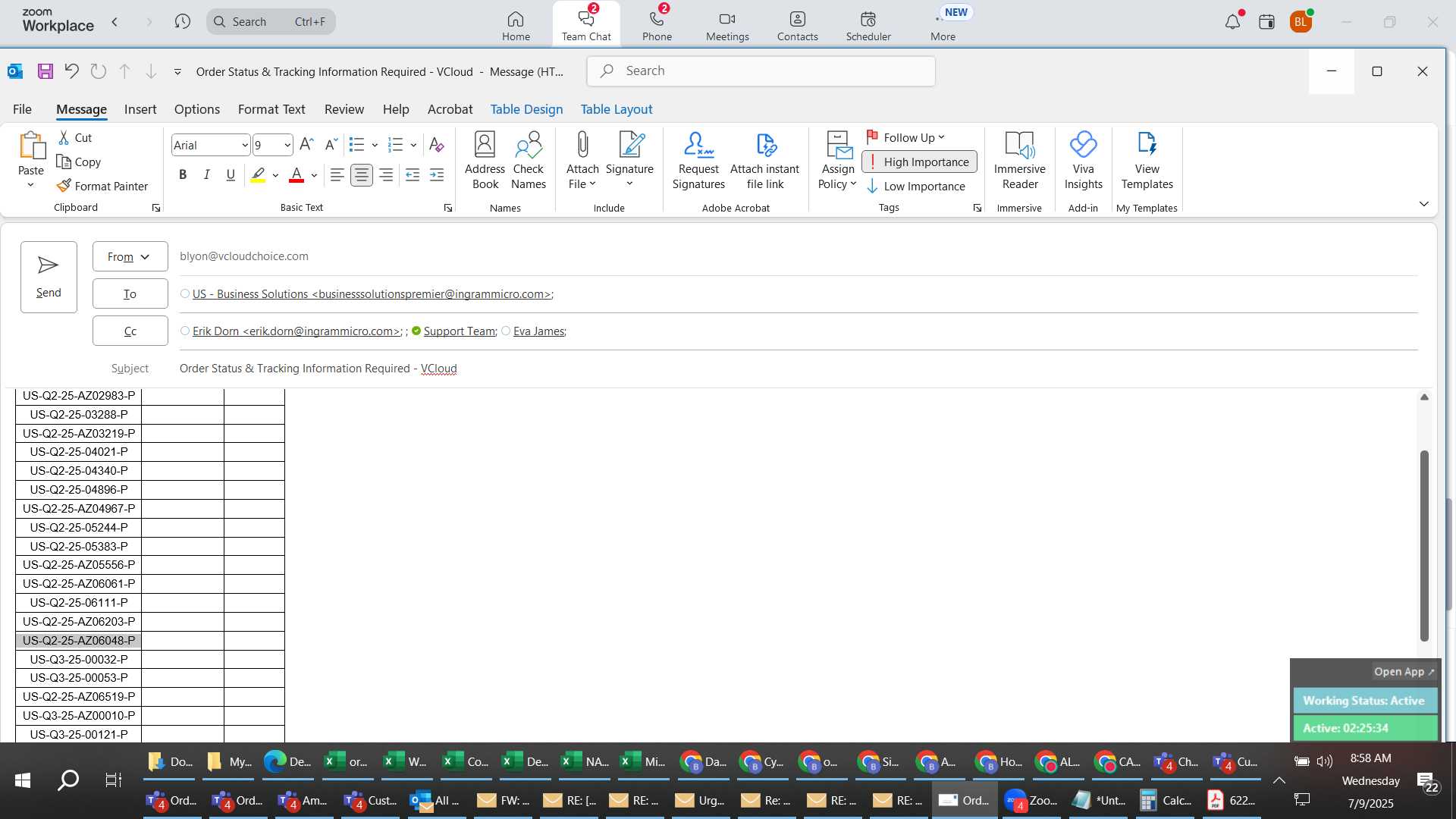Switch to the Options tab
The image size is (1456, 819).
click(197, 109)
